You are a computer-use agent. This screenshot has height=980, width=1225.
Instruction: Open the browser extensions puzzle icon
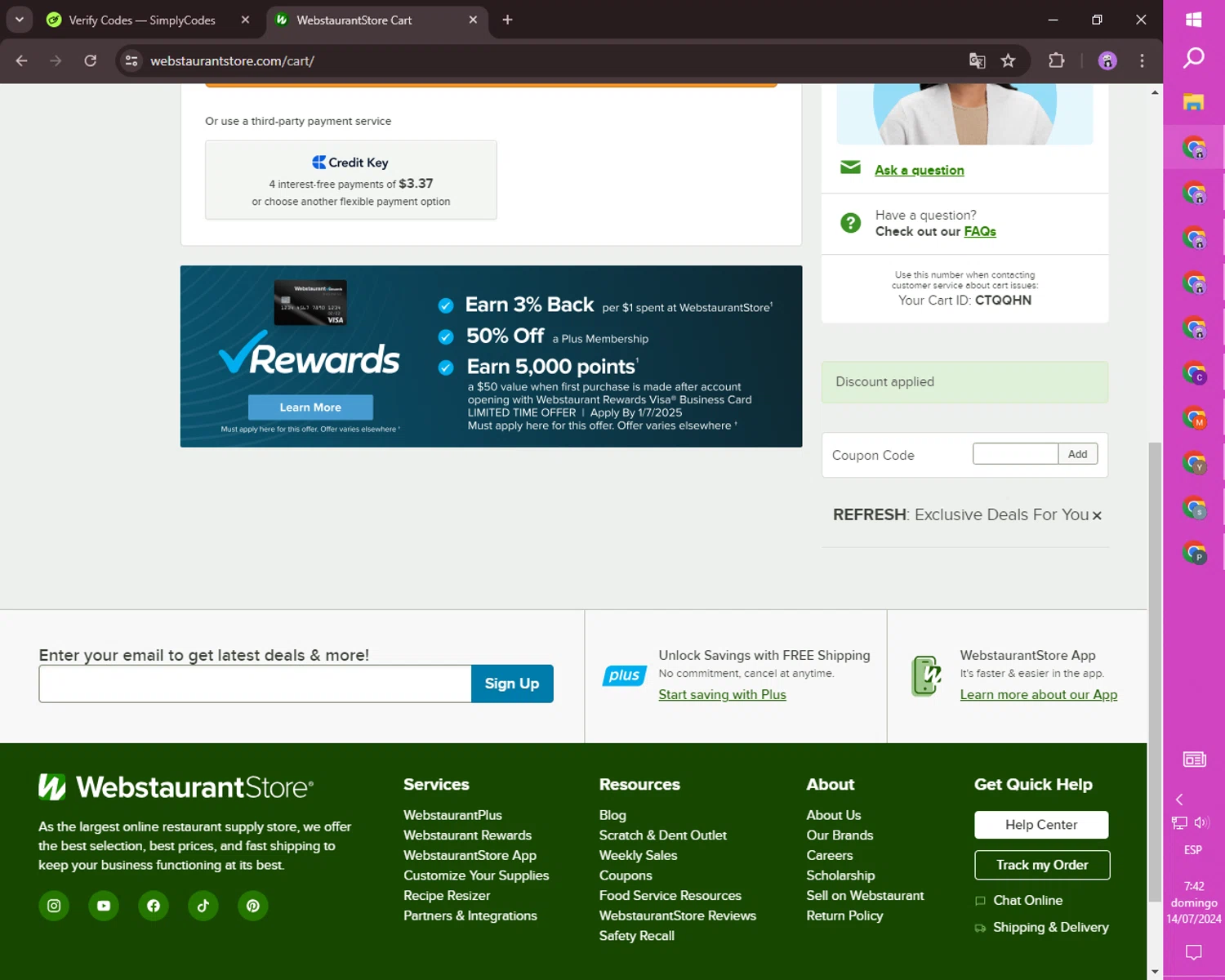tap(1057, 60)
